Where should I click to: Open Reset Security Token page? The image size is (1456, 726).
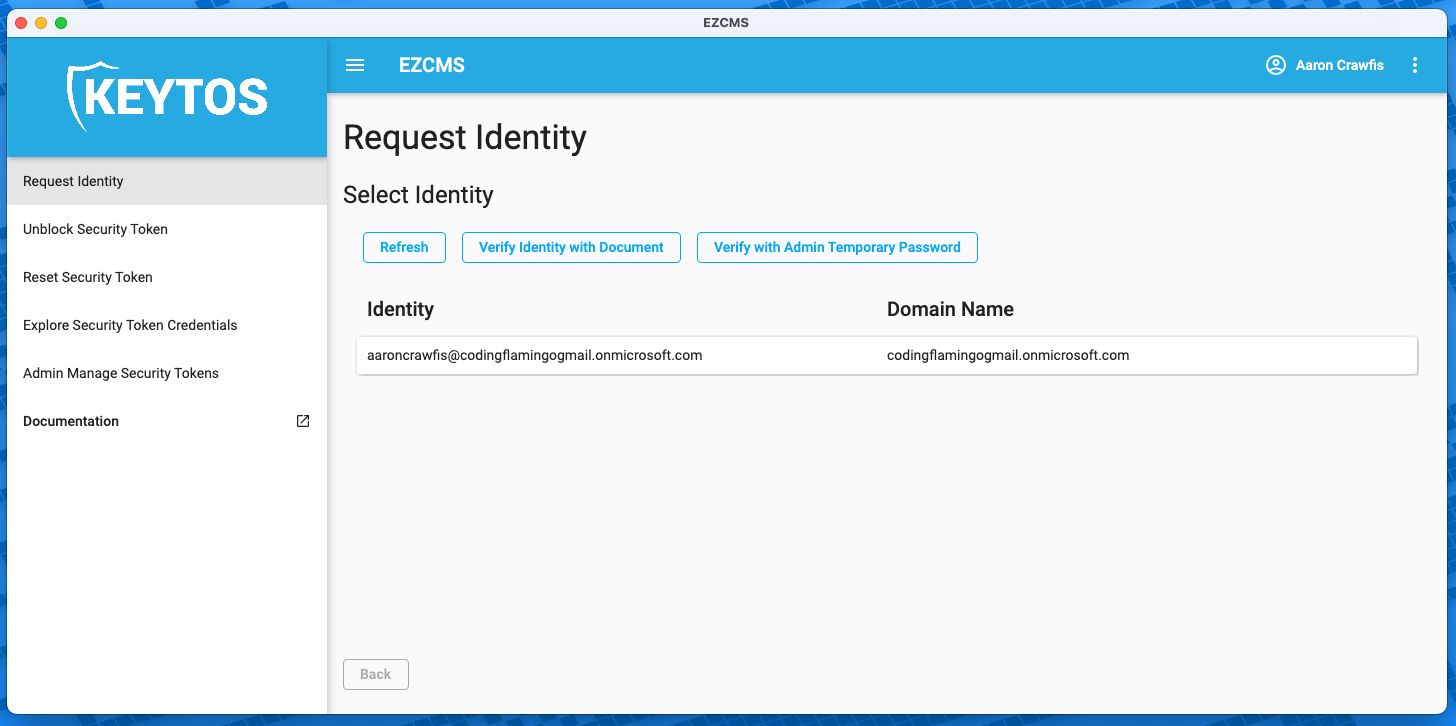pyautogui.click(x=87, y=277)
